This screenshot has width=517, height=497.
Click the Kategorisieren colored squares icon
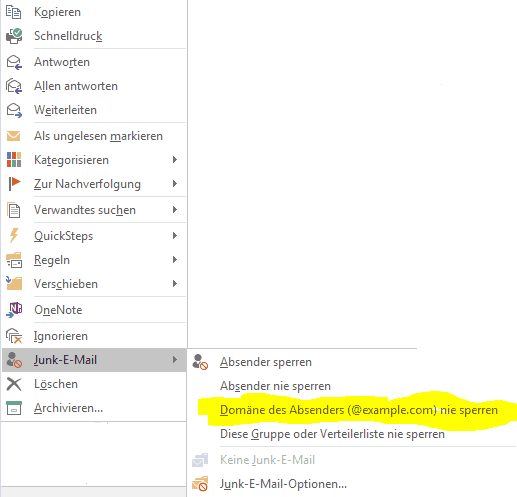14,160
